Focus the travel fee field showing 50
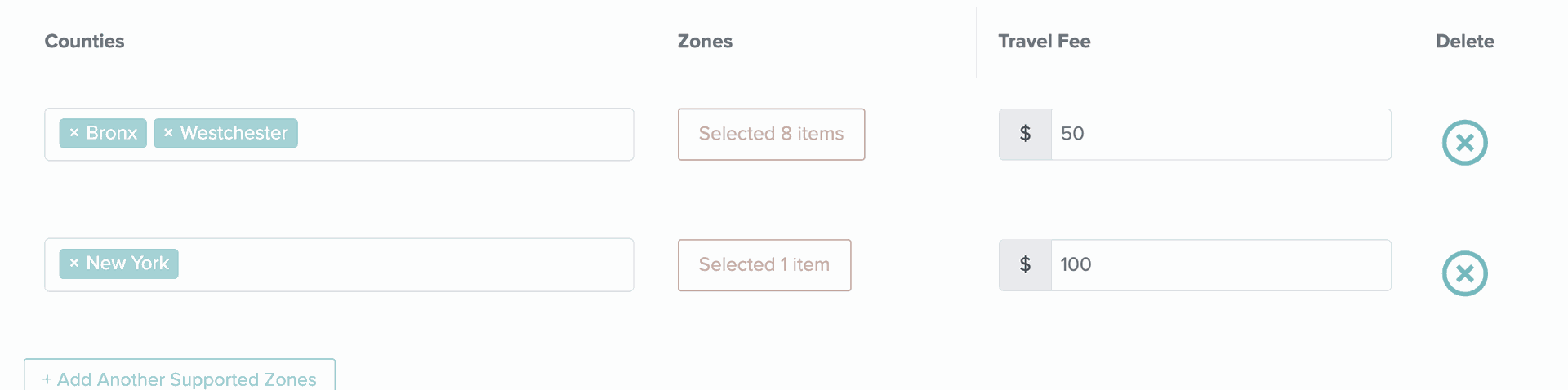This screenshot has width=1568, height=390. (x=1221, y=134)
